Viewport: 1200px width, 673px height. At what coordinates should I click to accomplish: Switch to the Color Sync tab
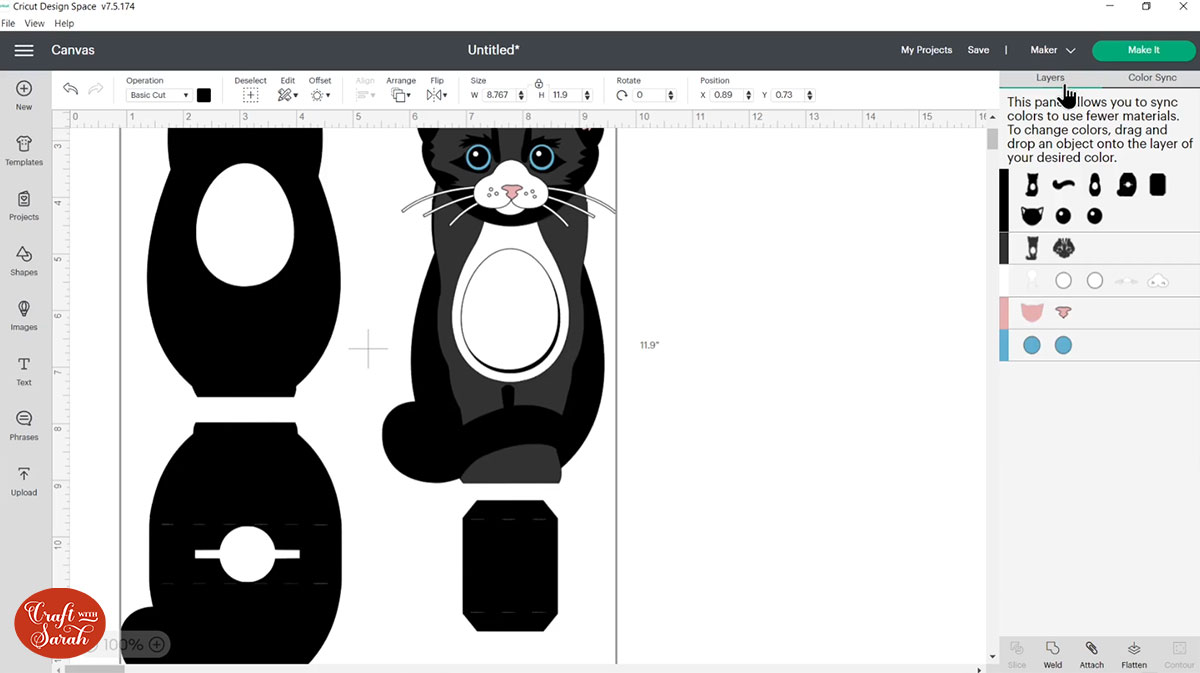click(1152, 77)
